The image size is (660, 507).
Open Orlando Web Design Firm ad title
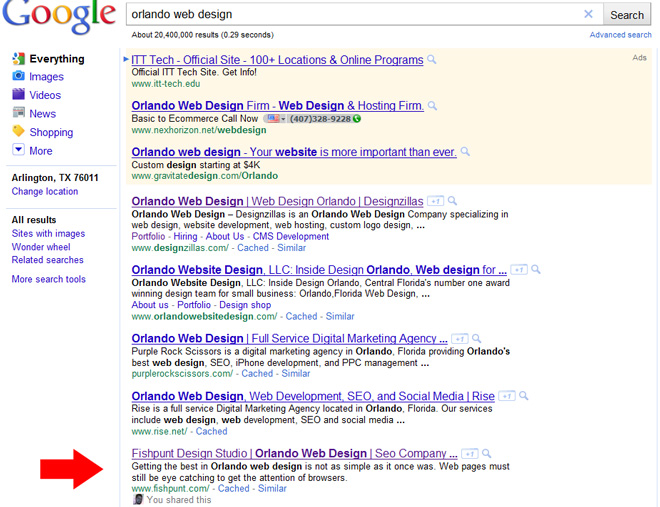pos(278,106)
